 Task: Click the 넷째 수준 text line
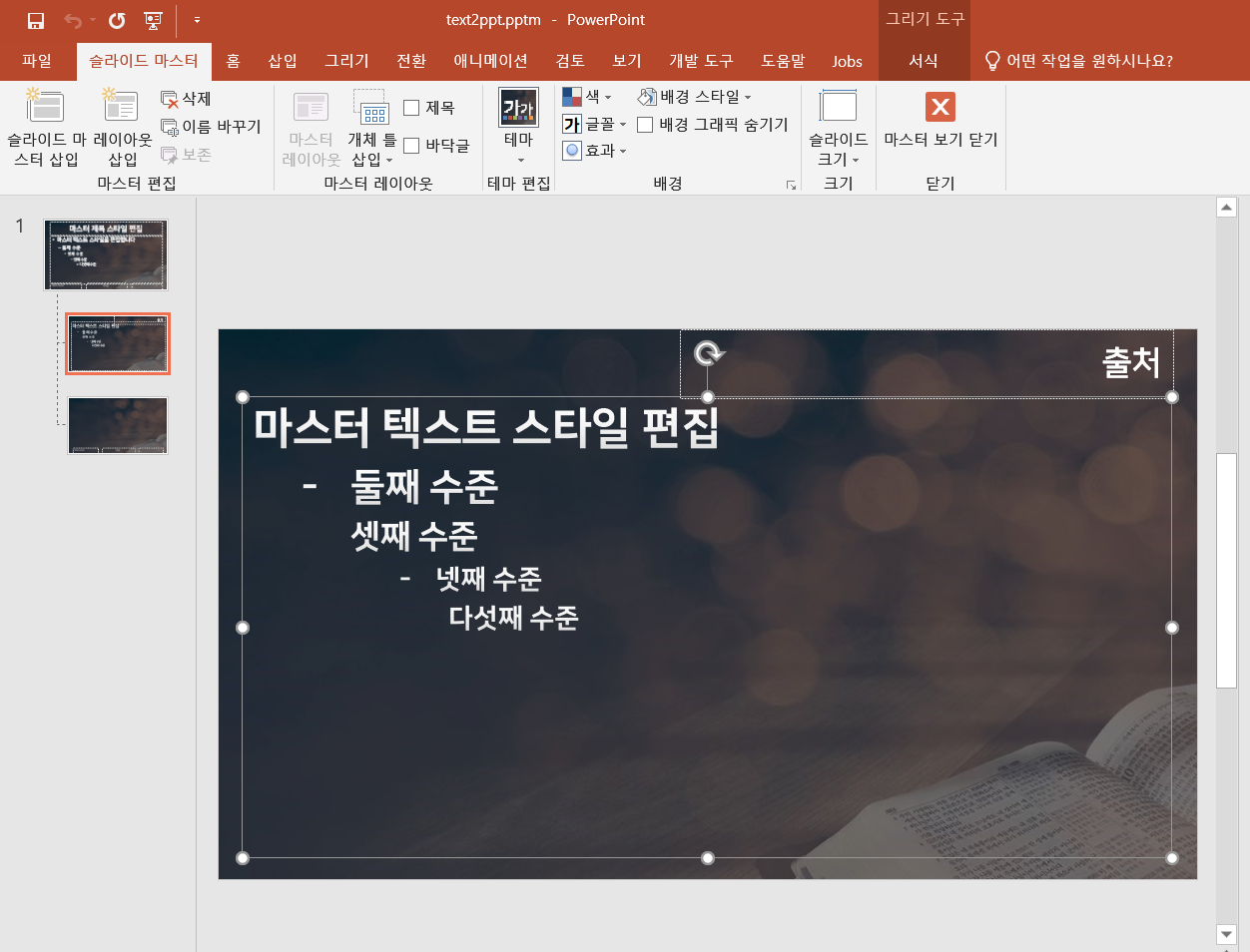(489, 579)
